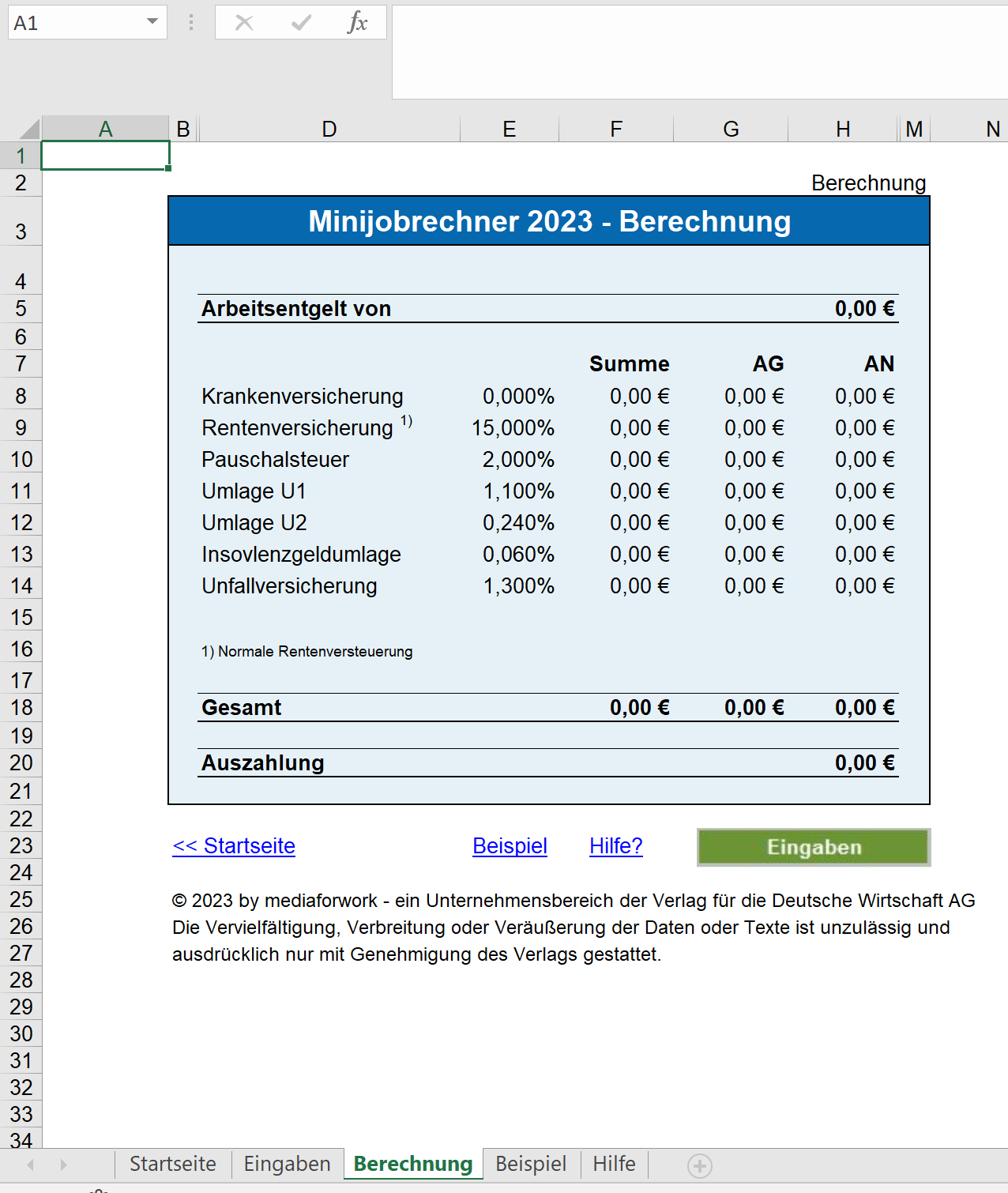Click the Hilfe? hyperlink
Screen dimensions: 1008x1193
point(615,846)
